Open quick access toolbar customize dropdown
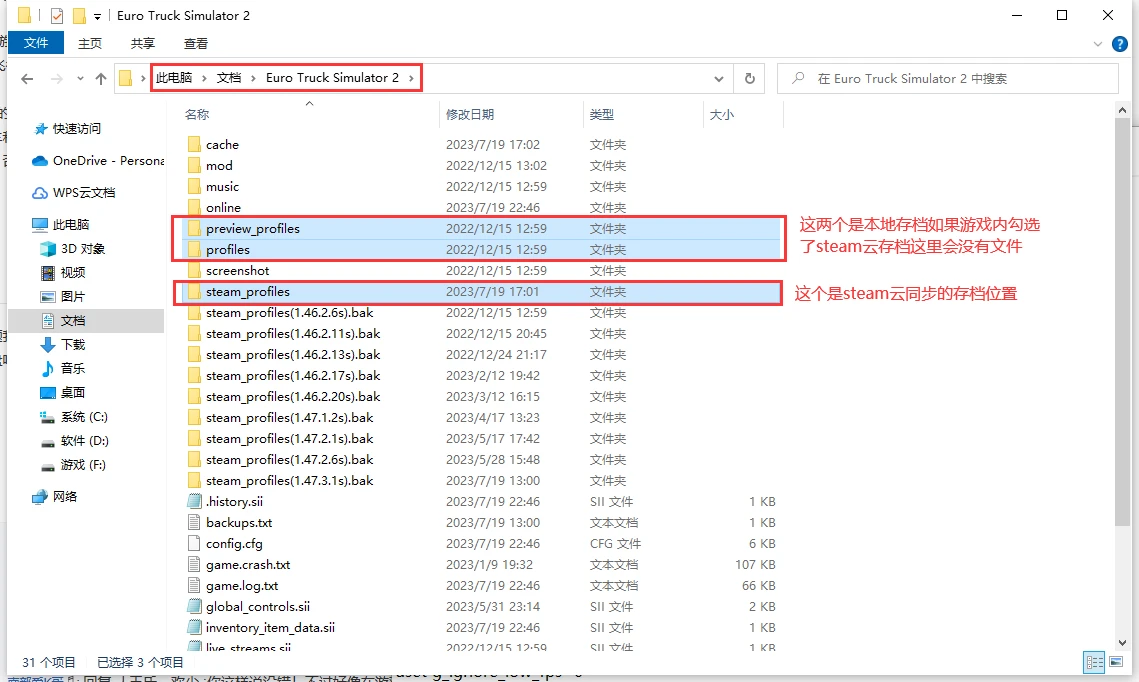1139x682 pixels. pyautogui.click(x=97, y=16)
